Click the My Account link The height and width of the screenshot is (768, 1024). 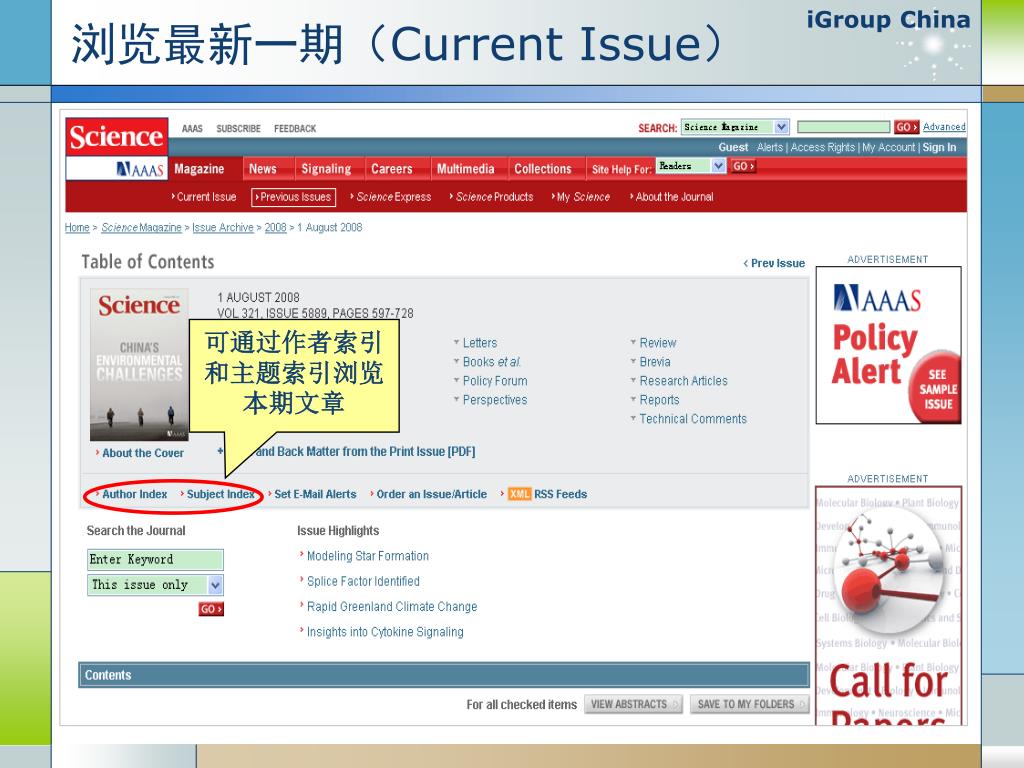[x=889, y=148]
